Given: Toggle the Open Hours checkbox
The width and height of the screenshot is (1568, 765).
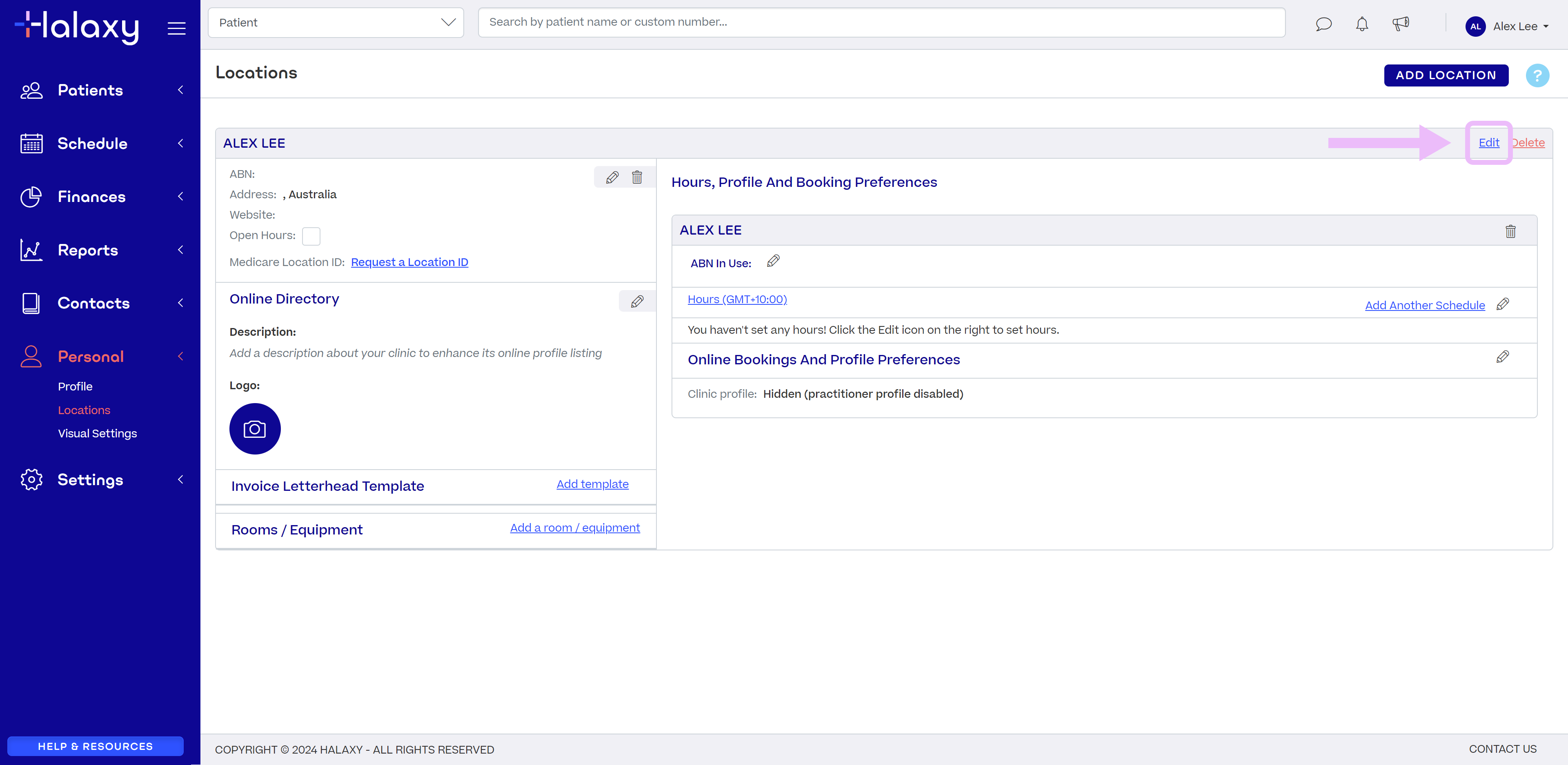Looking at the screenshot, I should [x=311, y=236].
